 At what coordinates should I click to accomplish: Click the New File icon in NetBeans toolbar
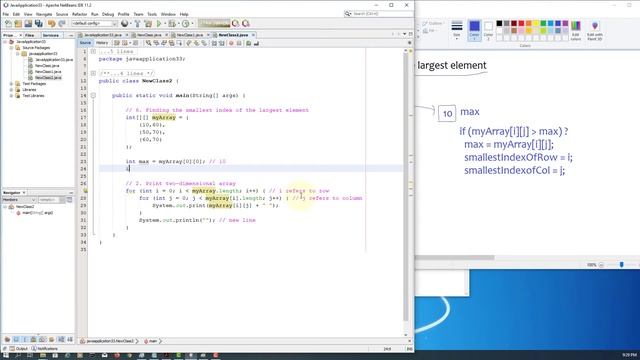coord(8,24)
